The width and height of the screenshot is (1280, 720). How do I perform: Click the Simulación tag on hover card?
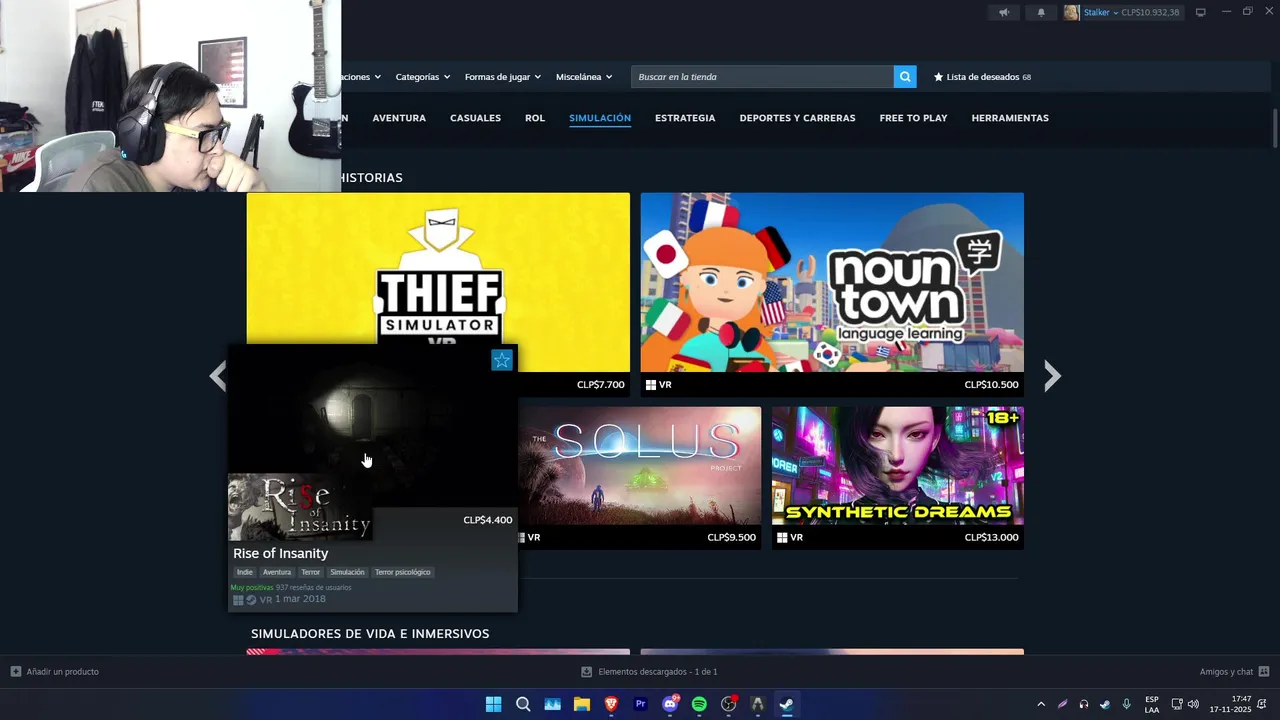pos(347,572)
